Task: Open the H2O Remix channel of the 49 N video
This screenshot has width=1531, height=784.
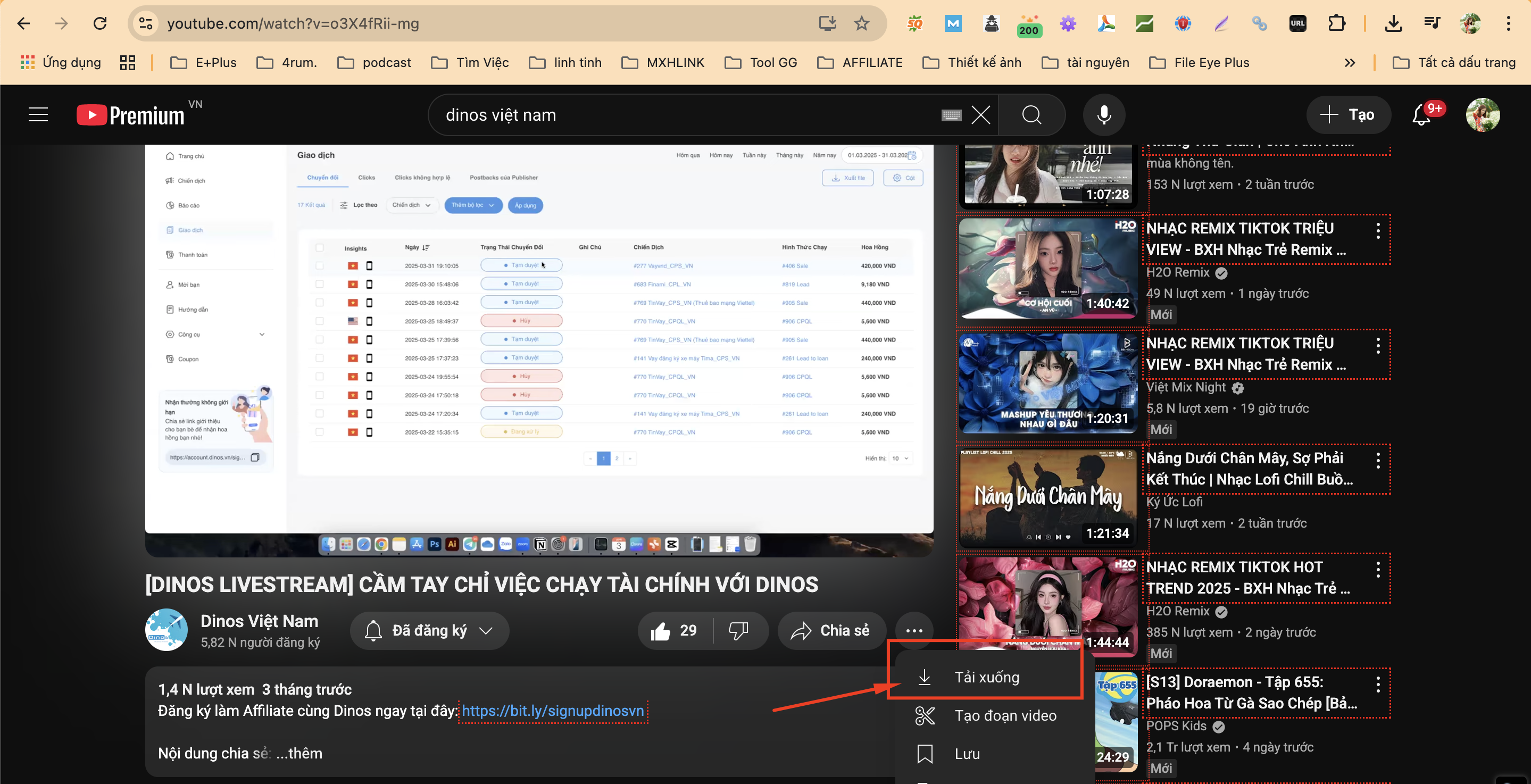Action: 1177,272
